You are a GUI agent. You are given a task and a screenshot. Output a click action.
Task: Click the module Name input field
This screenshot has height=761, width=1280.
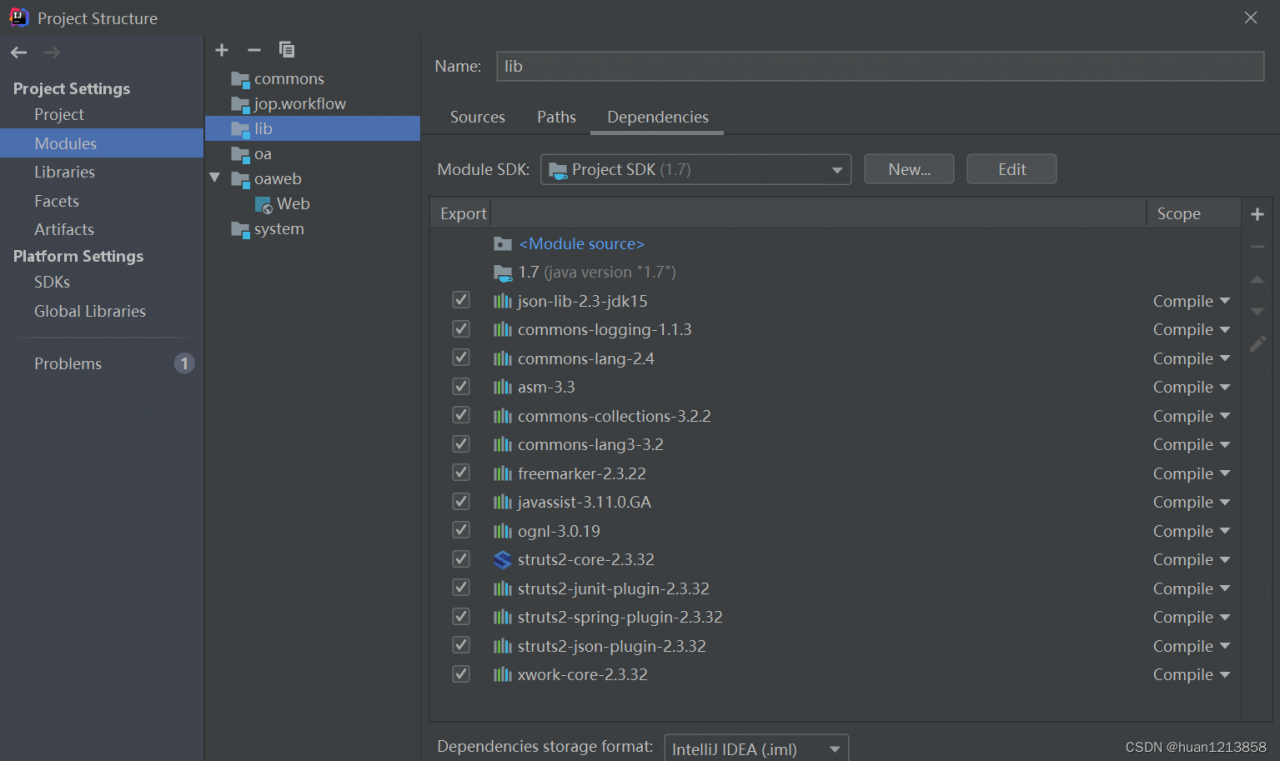879,67
